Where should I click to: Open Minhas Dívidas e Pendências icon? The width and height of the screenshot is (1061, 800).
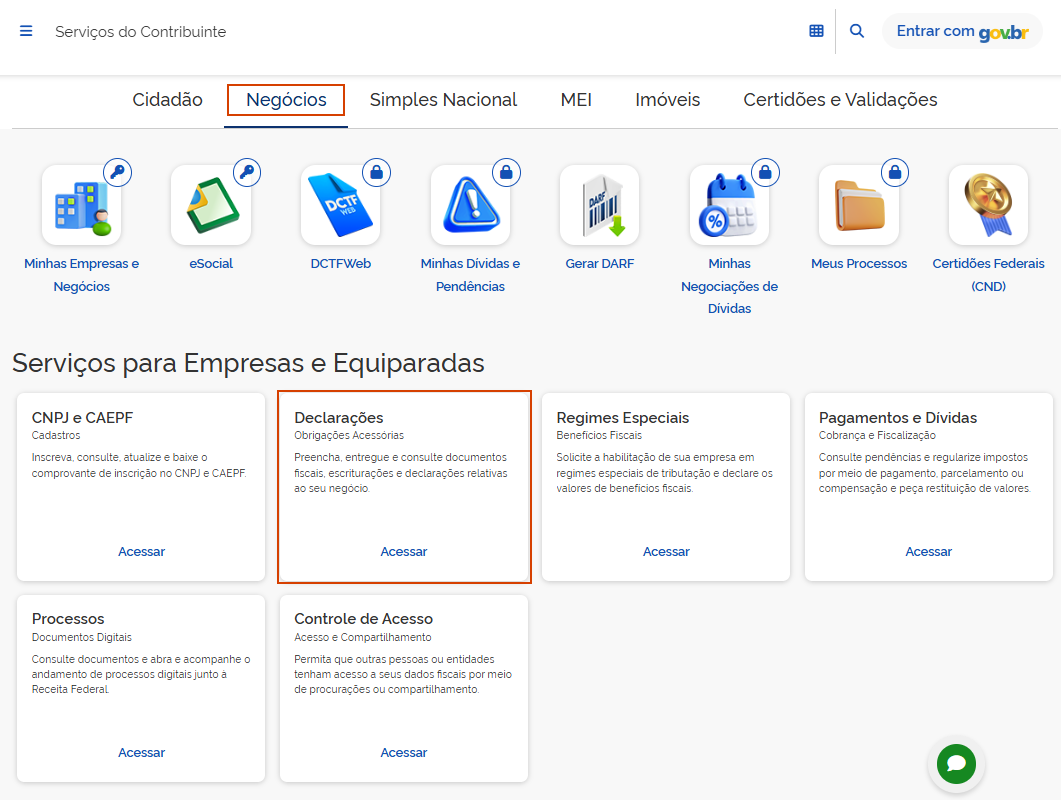tap(470, 206)
